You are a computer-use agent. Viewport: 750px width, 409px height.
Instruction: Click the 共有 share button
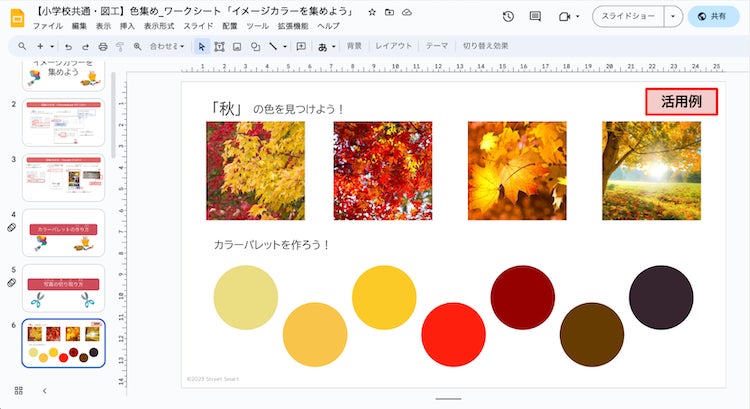(x=713, y=16)
